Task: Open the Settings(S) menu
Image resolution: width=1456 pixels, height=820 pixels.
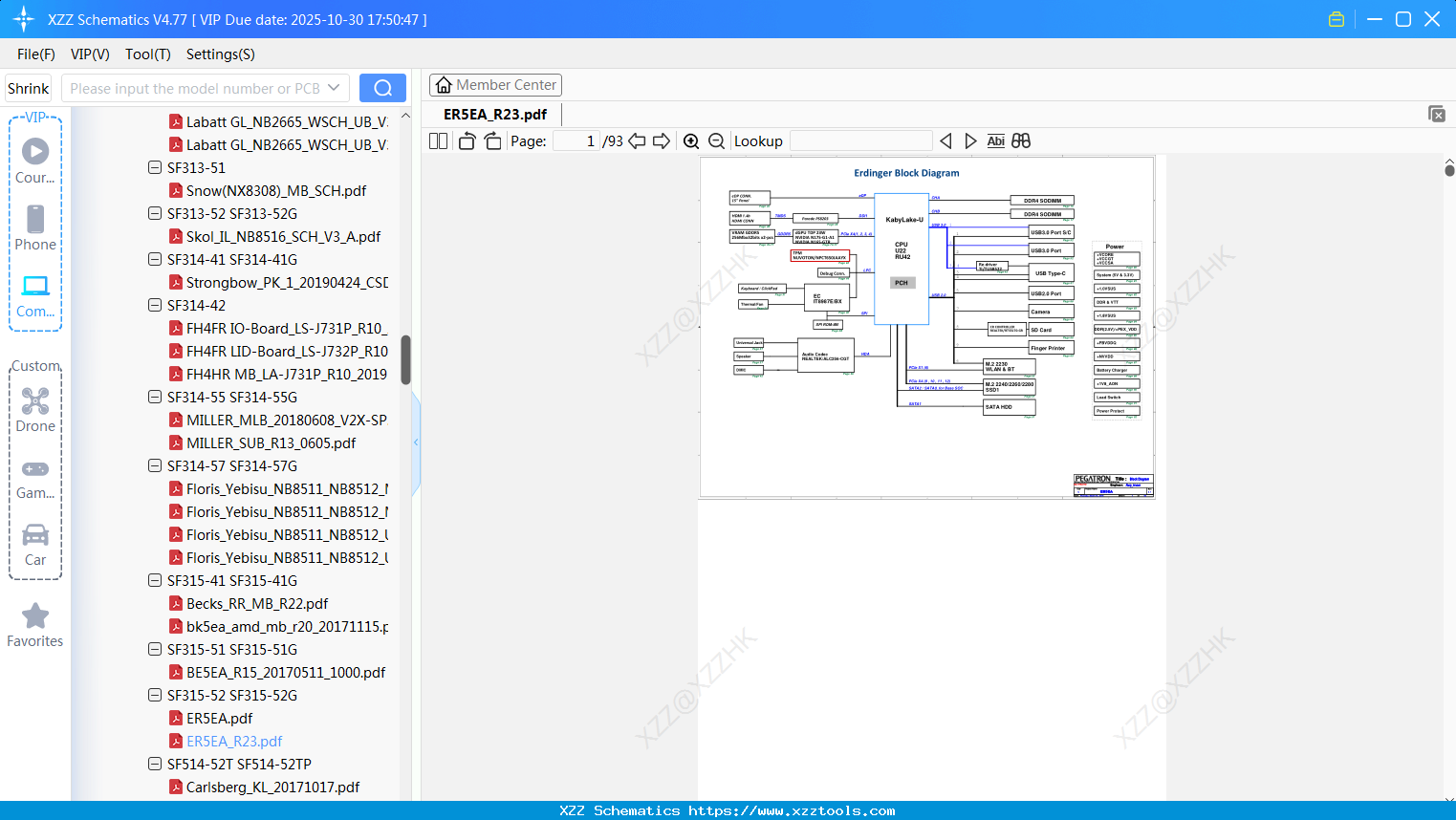Action: click(221, 54)
